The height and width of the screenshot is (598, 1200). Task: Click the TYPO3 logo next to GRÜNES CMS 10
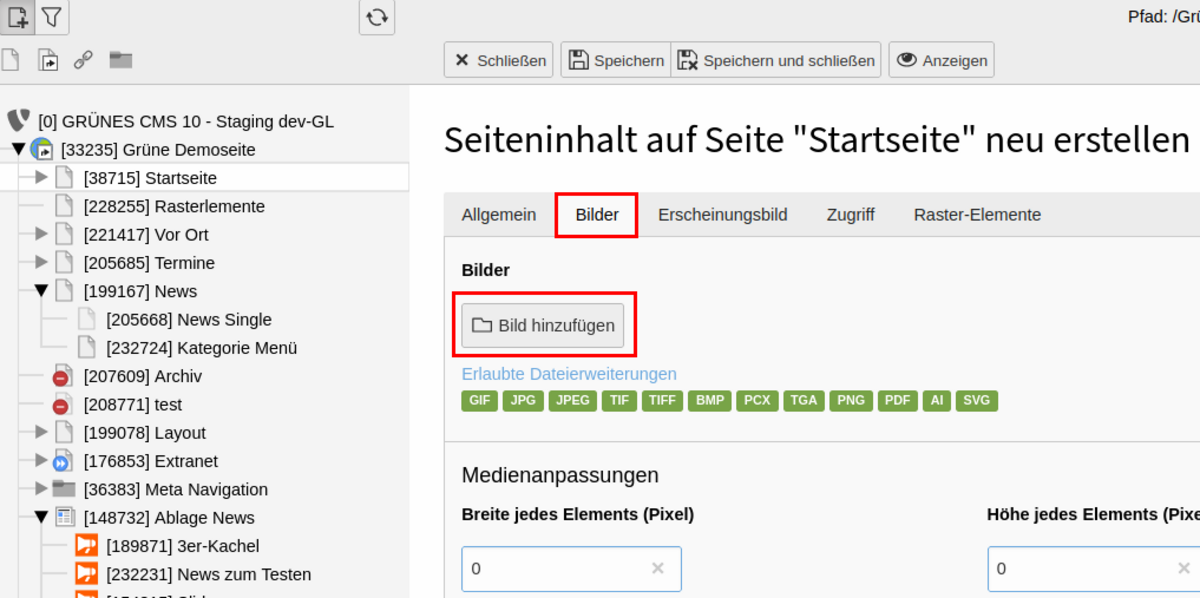pyautogui.click(x=18, y=121)
